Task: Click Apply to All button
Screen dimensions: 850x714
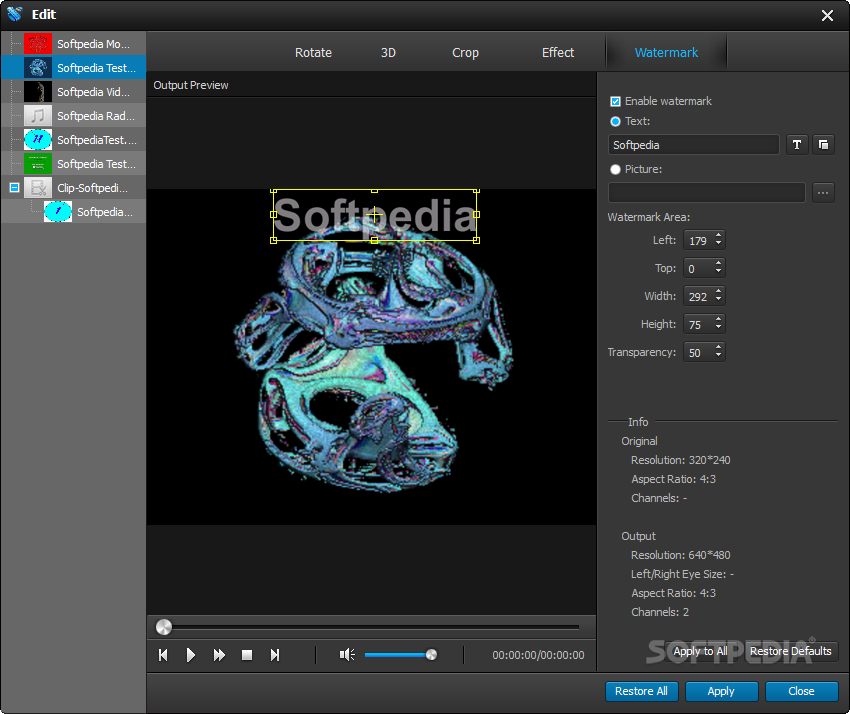Action: [700, 651]
